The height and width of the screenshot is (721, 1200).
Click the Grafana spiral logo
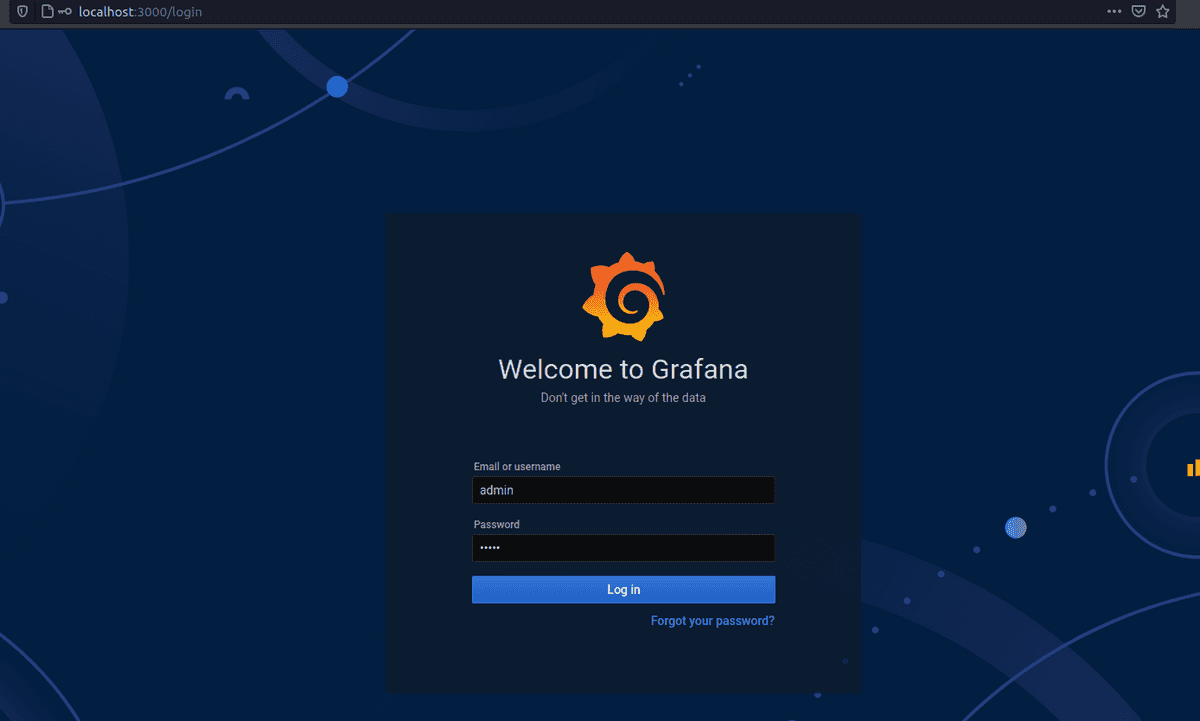pyautogui.click(x=623, y=296)
